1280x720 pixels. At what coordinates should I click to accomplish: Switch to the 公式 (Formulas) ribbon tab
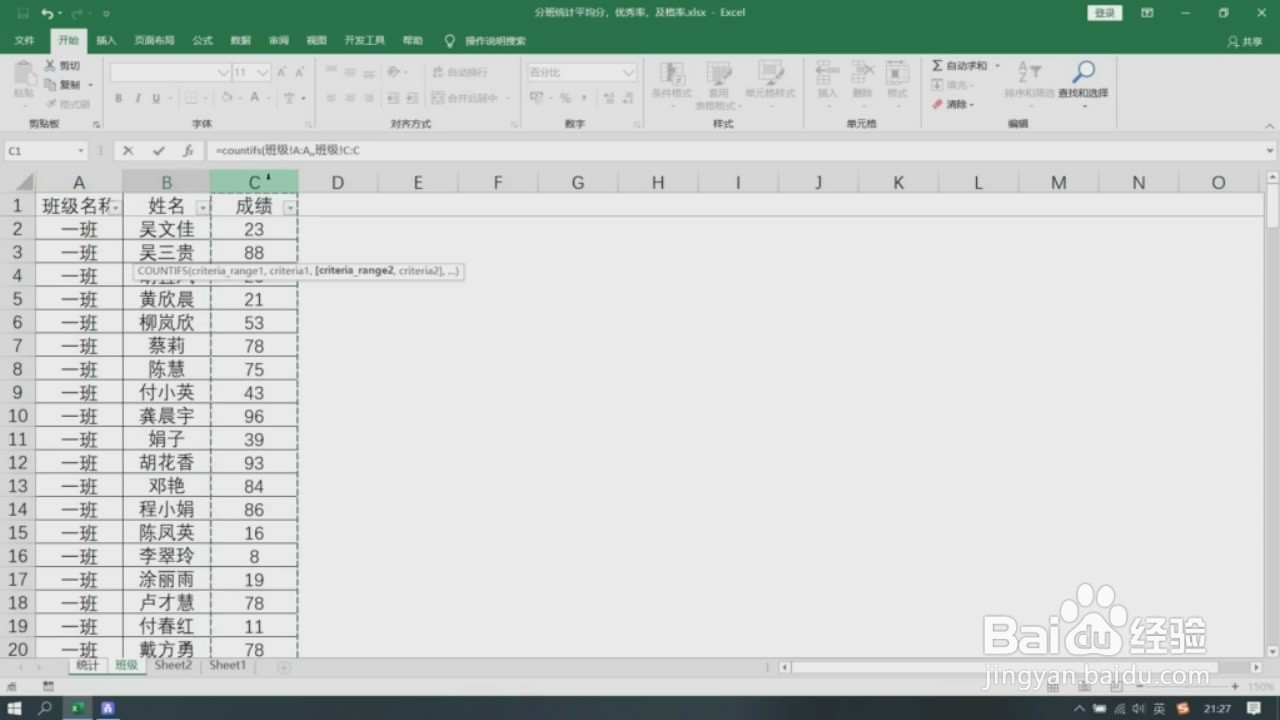(x=202, y=41)
